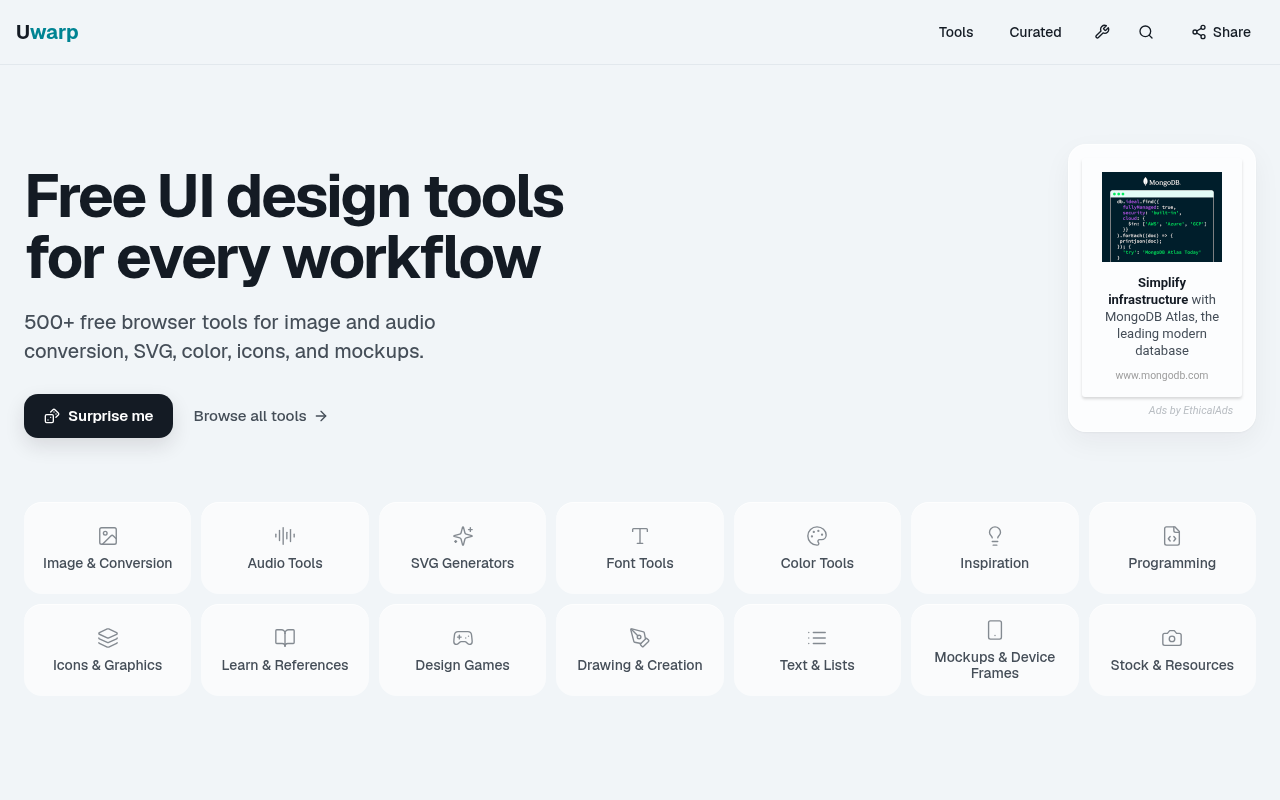This screenshot has height=800, width=1280.
Task: Click the Ads by EthicalAds link
Action: [x=1191, y=411]
